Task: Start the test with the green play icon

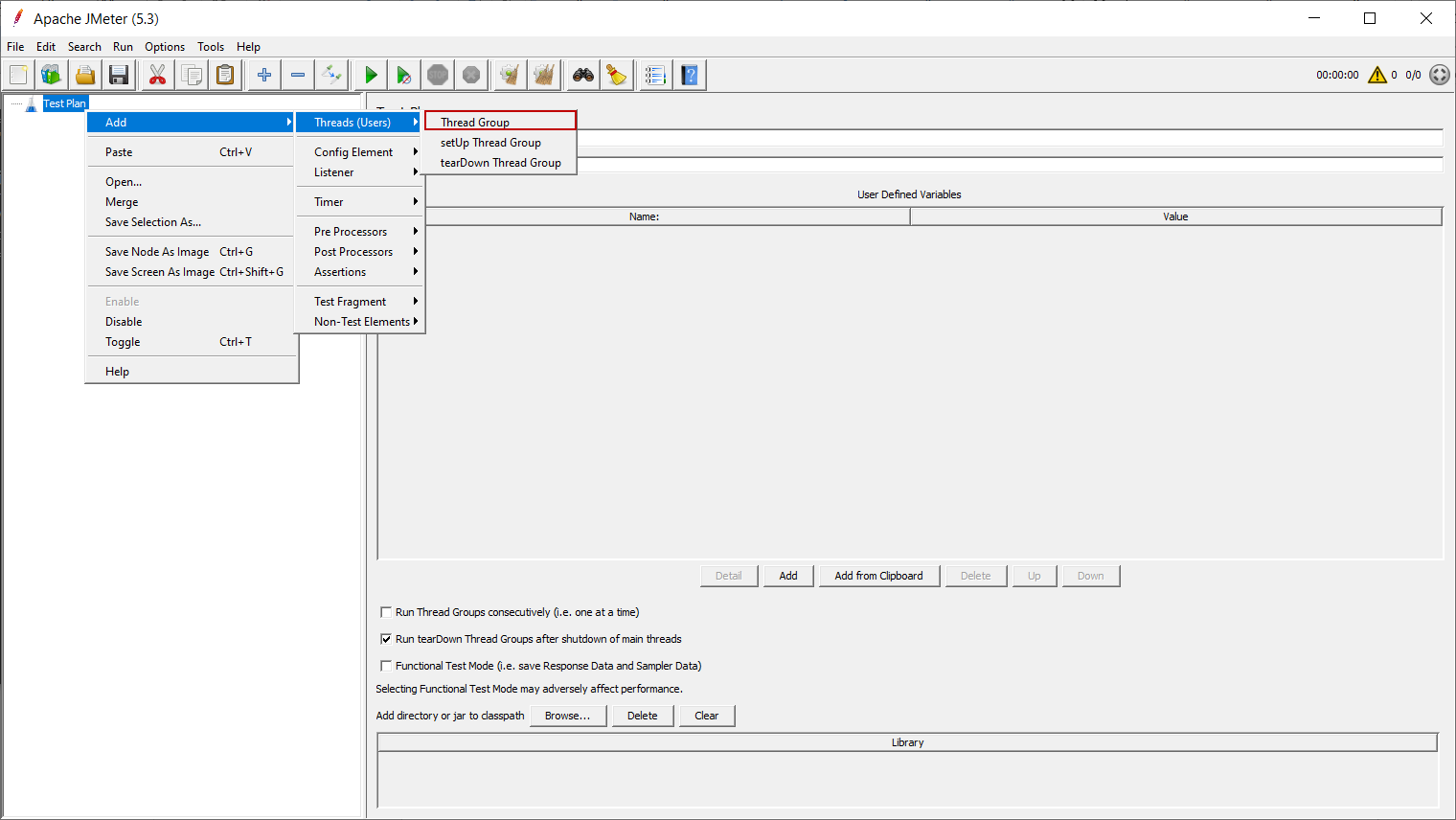Action: pyautogui.click(x=371, y=75)
